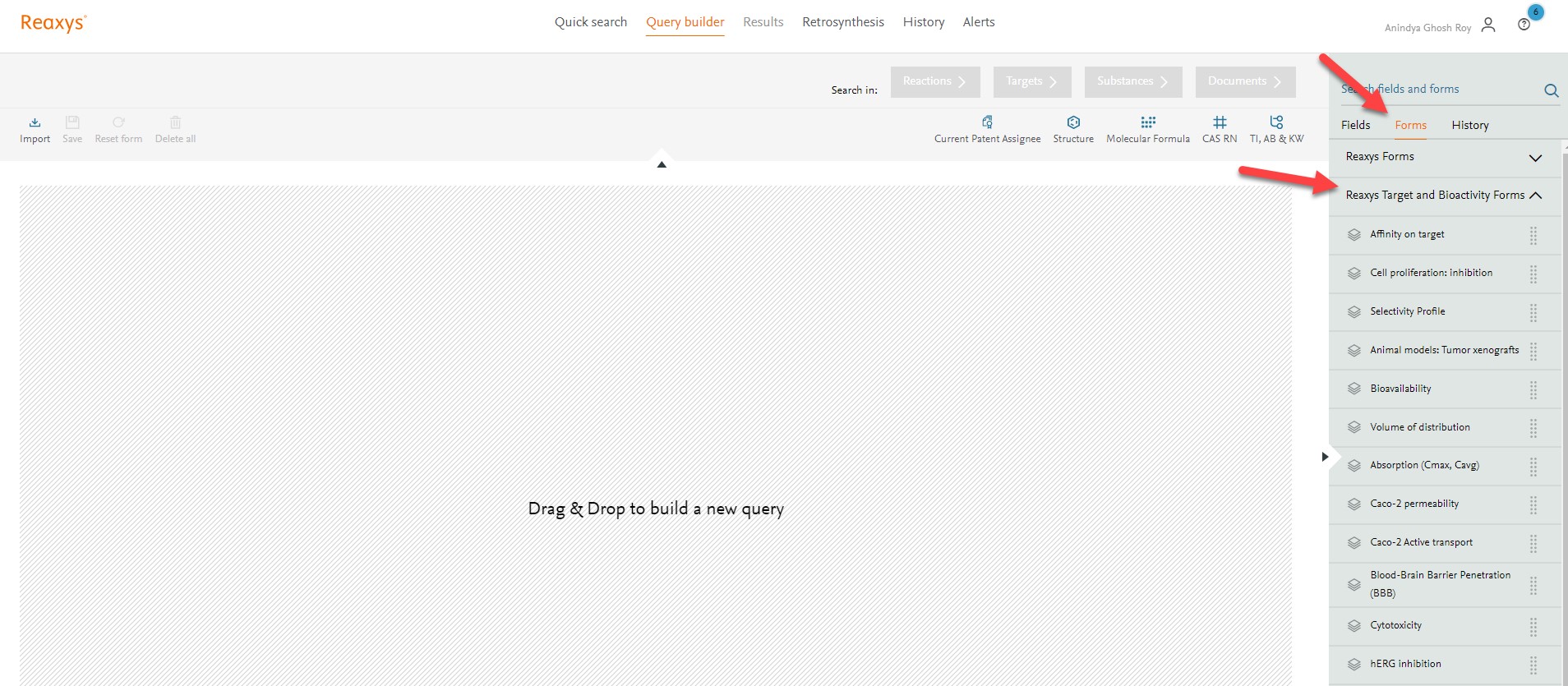Select the Cytotoxicity form
The width and height of the screenshot is (1568, 686).
pos(1395,625)
